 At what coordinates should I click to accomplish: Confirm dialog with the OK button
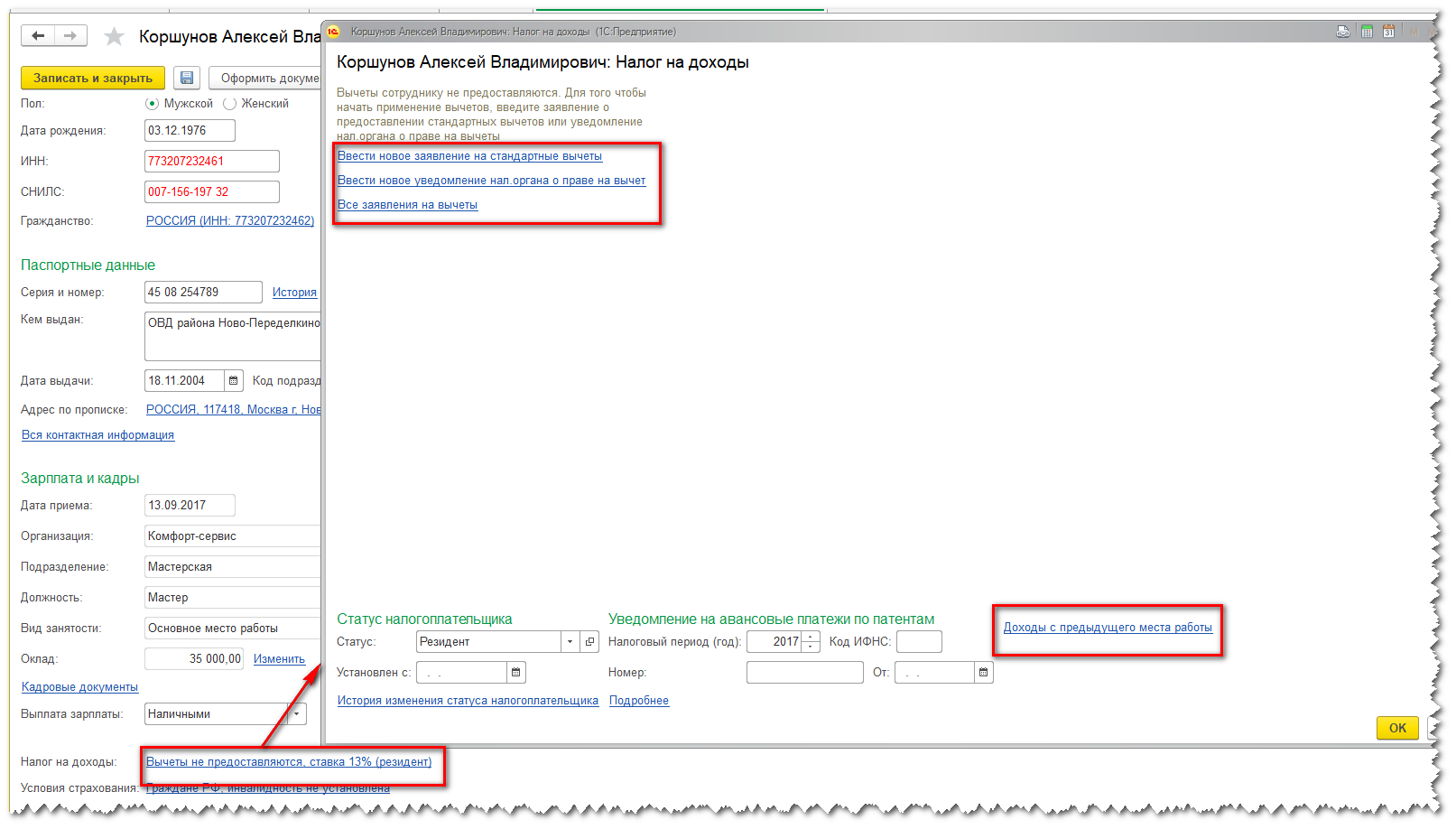pyautogui.click(x=1397, y=728)
